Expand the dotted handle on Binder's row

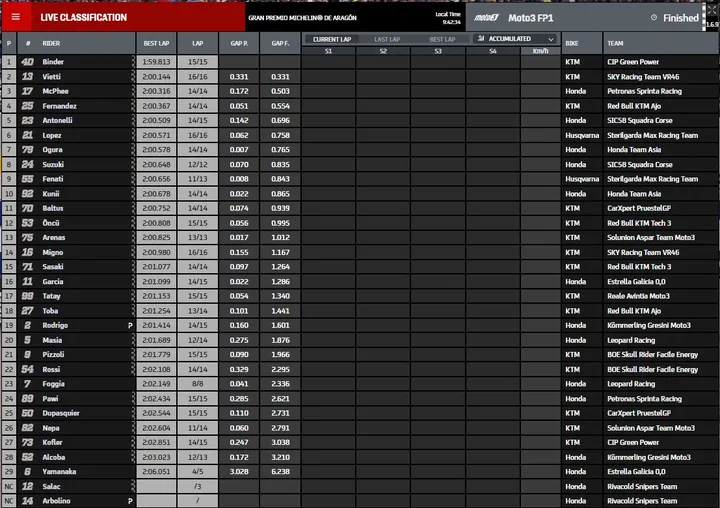[133, 62]
